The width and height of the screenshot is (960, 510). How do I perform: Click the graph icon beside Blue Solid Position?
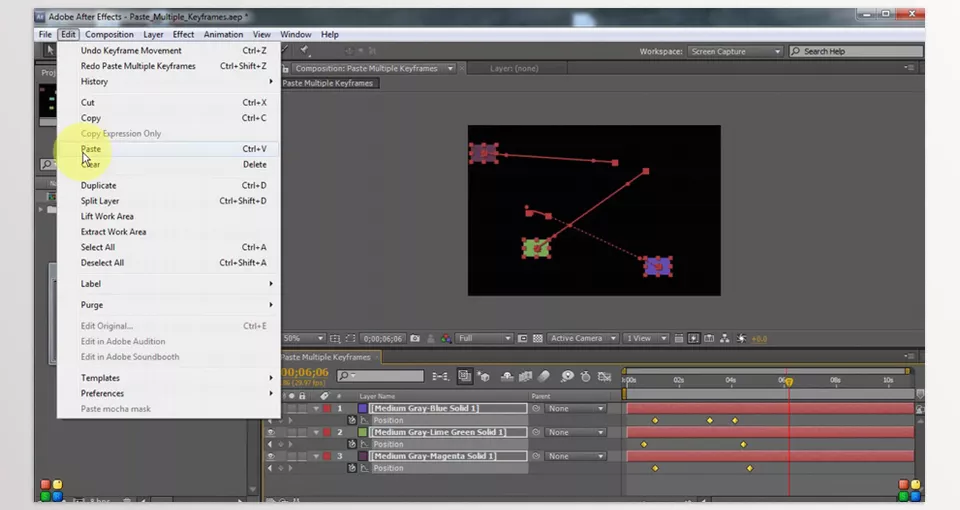pyautogui.click(x=364, y=421)
